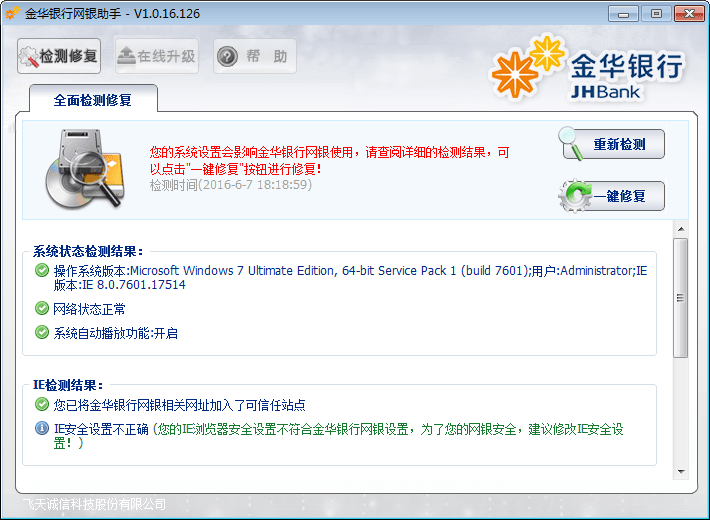
Task: Click the JHBank logo
Action: (587, 68)
